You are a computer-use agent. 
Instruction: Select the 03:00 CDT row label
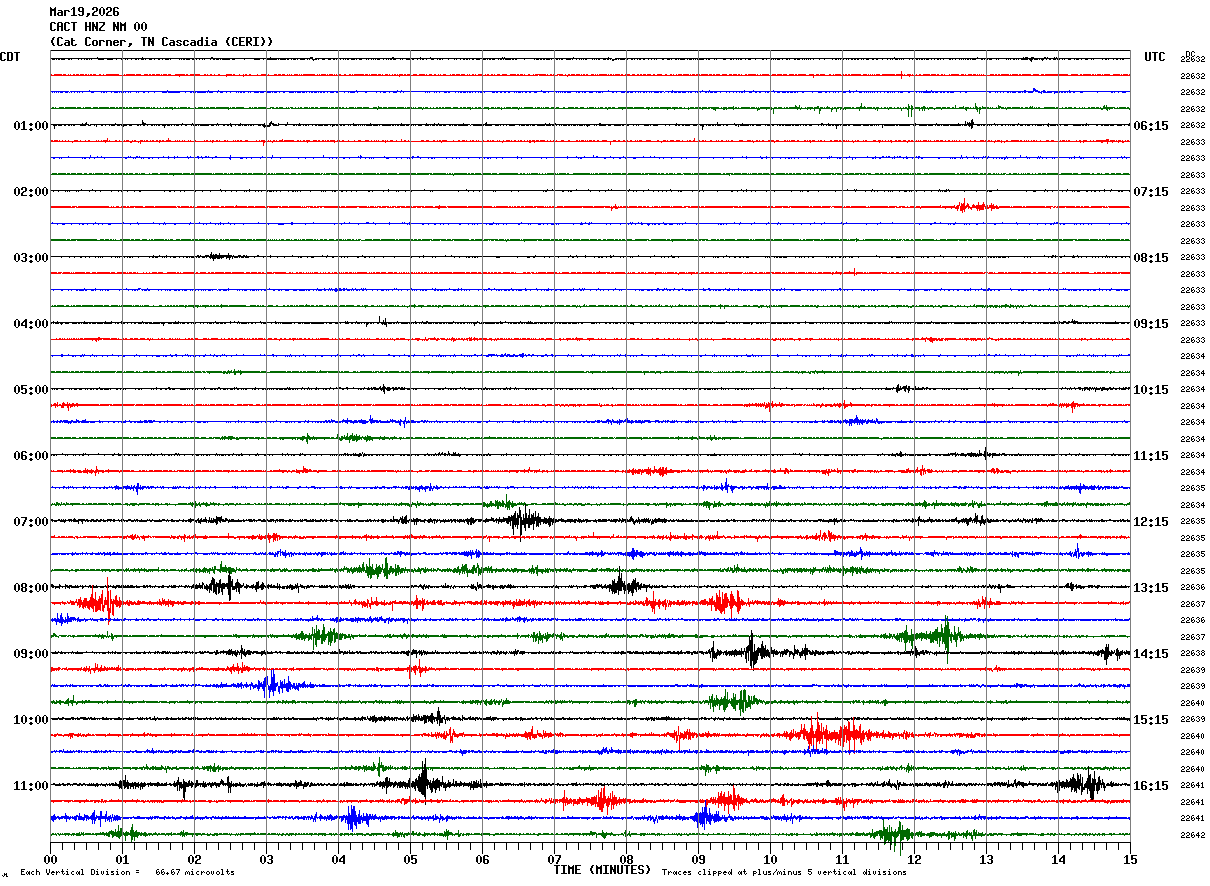point(31,258)
